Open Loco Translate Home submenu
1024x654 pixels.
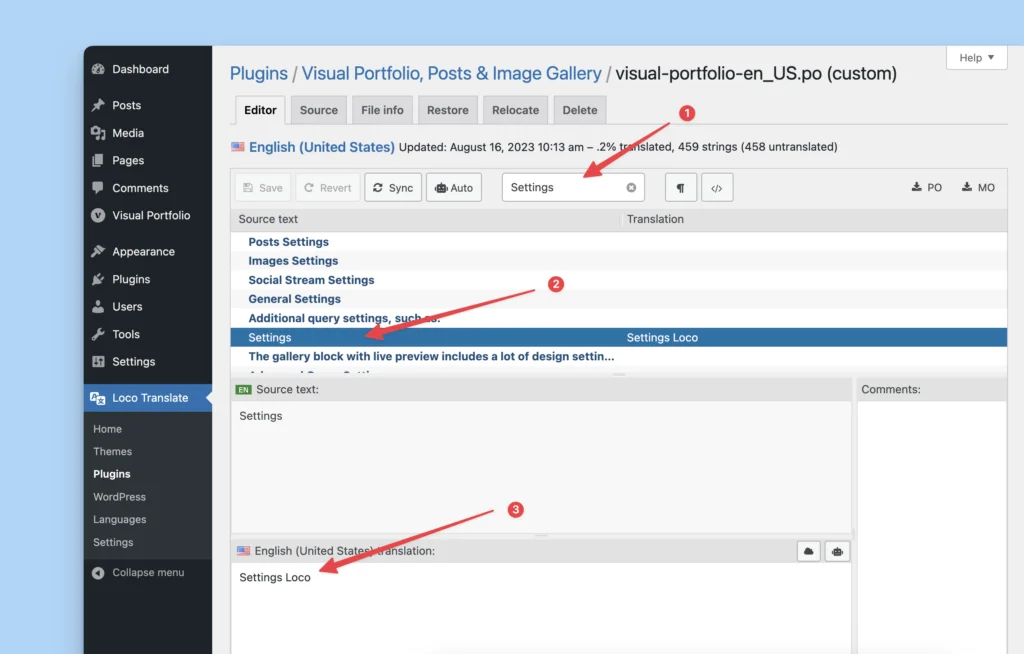pos(107,429)
